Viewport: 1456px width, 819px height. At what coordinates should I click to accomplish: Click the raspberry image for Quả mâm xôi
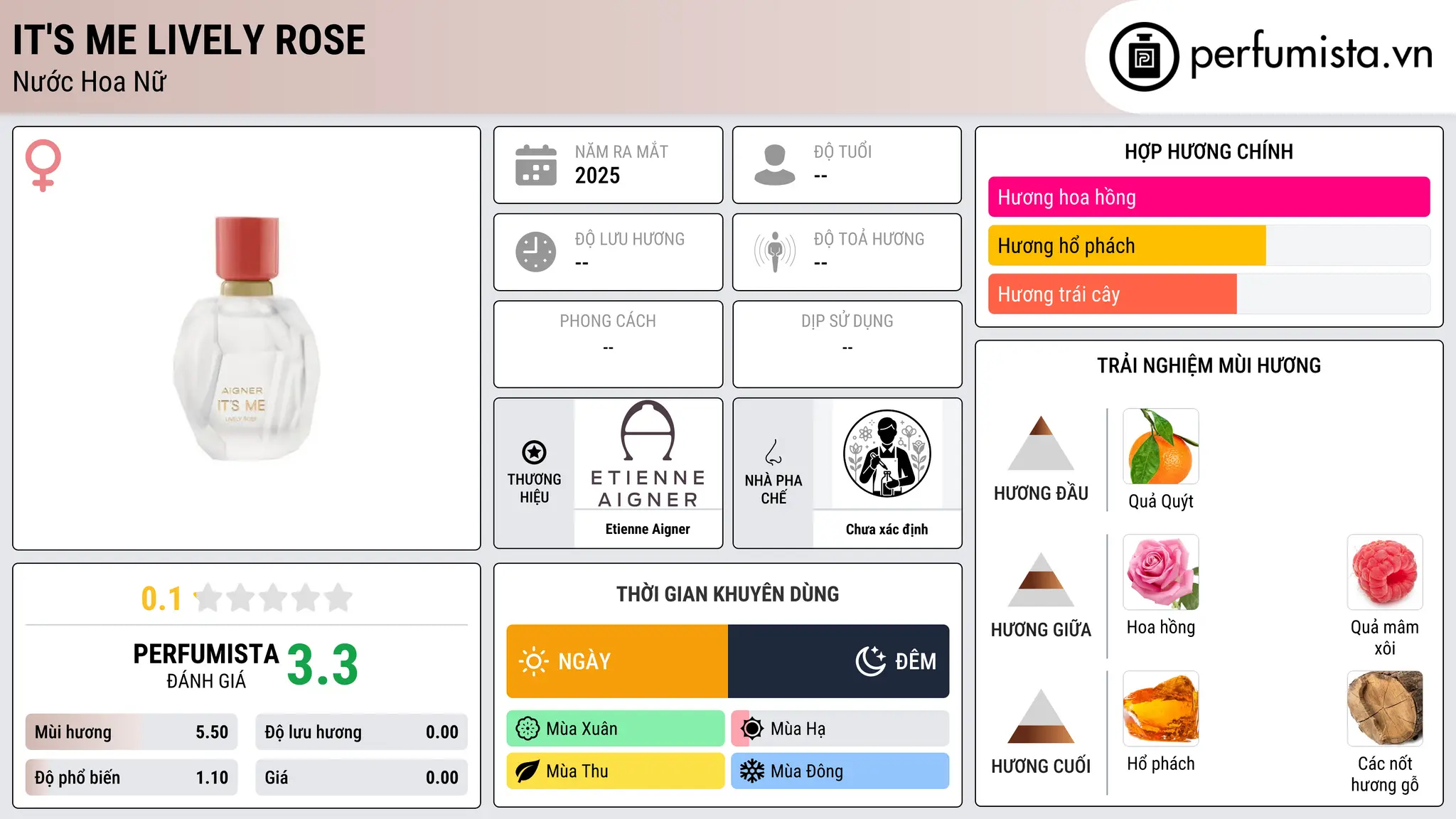pos(1385,572)
